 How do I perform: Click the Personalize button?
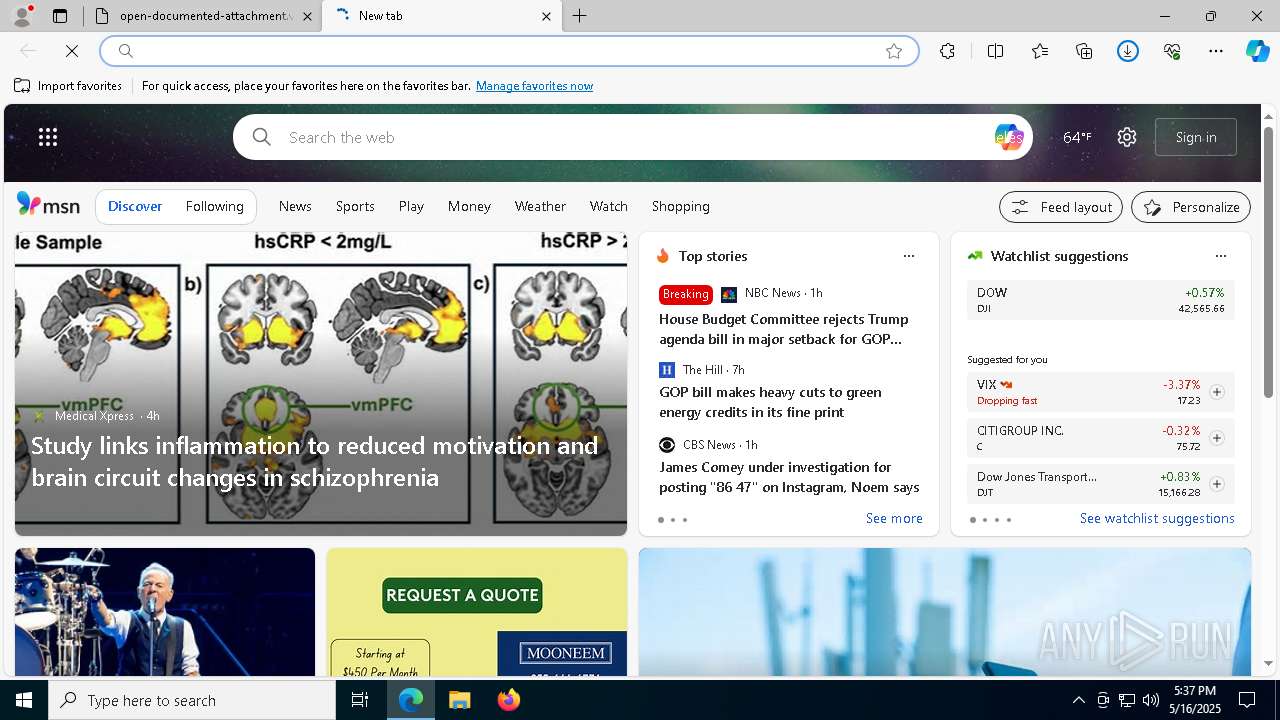pos(1191,207)
